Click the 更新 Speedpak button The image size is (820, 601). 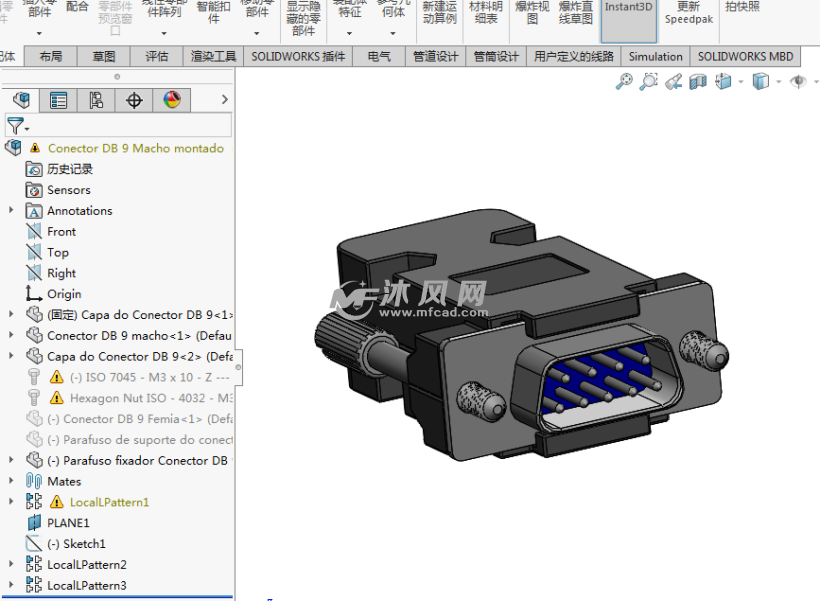pyautogui.click(x=689, y=12)
